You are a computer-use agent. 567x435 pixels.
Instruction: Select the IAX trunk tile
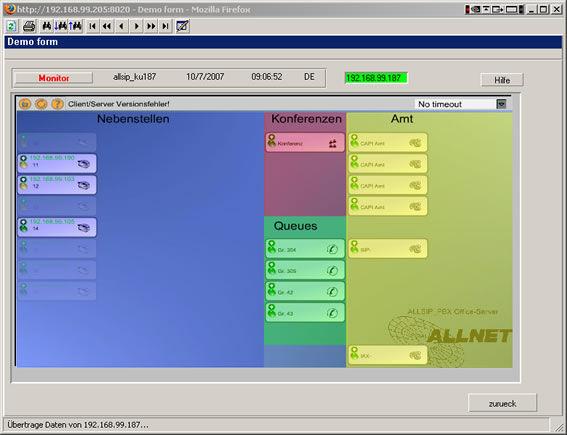[388, 354]
